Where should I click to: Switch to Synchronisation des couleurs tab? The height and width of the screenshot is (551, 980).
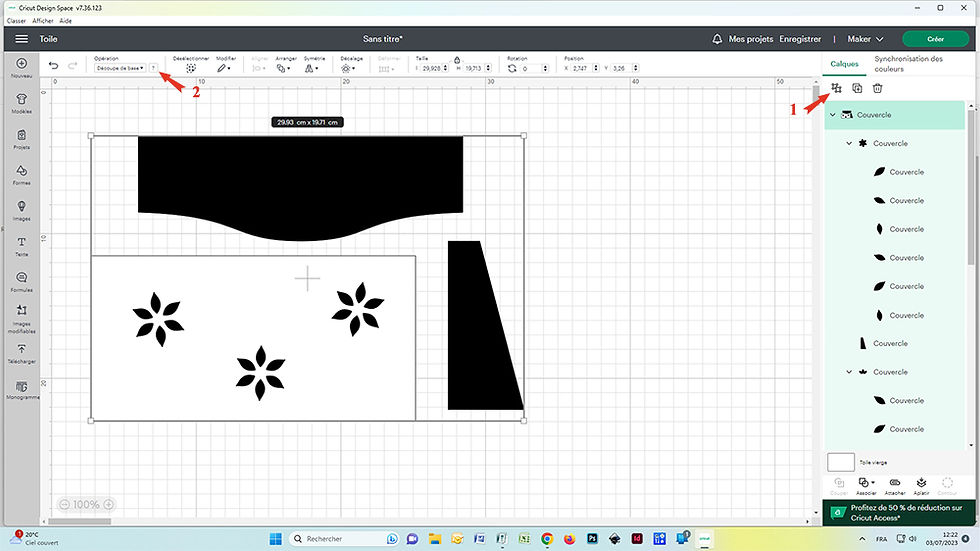(908, 64)
